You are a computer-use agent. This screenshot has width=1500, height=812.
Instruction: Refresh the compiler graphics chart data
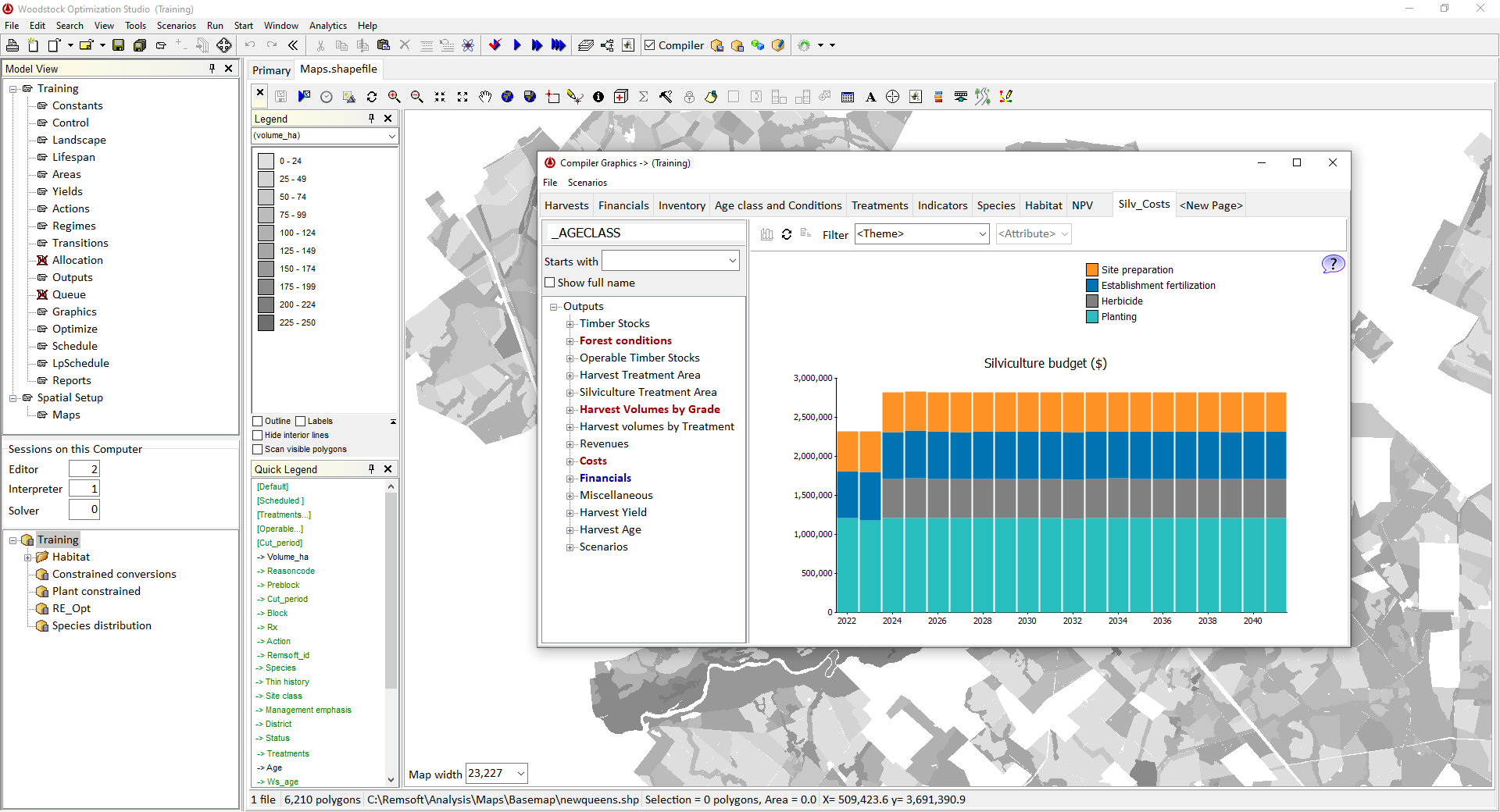787,234
